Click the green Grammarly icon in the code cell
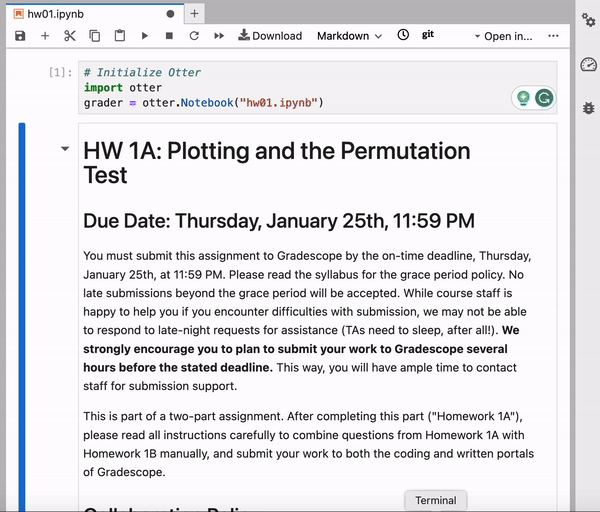The image size is (600, 512). click(x=544, y=98)
